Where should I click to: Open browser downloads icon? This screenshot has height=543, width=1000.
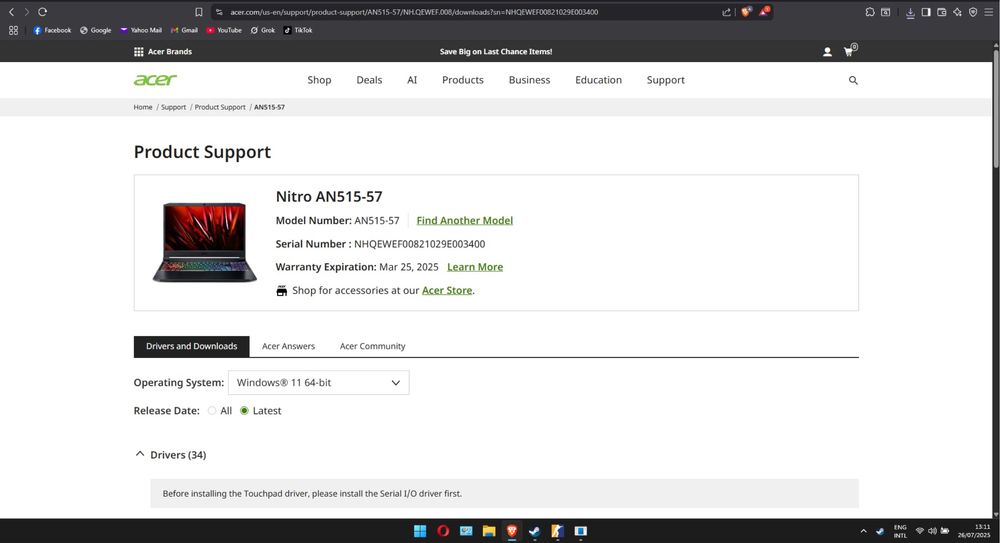coord(910,12)
